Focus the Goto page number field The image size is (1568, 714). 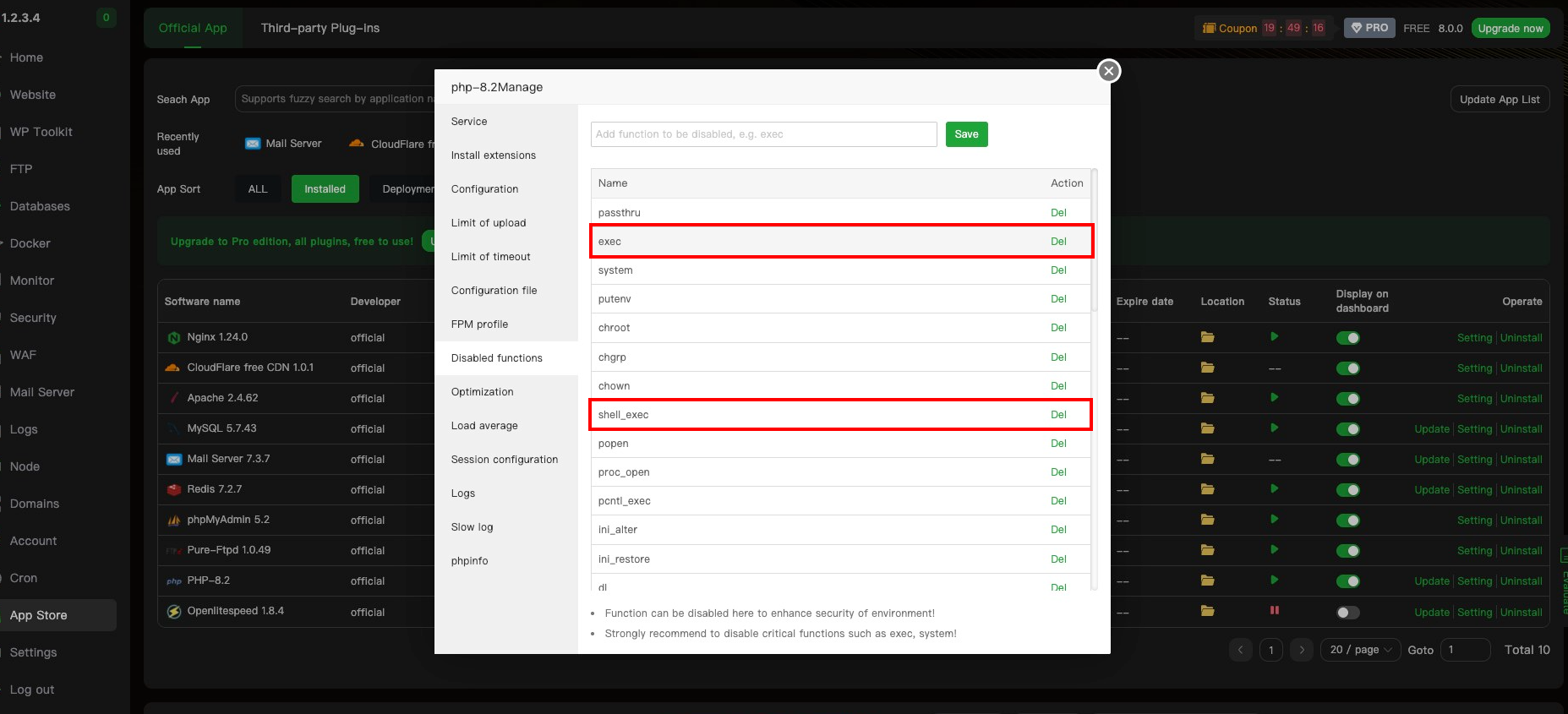(x=1465, y=650)
